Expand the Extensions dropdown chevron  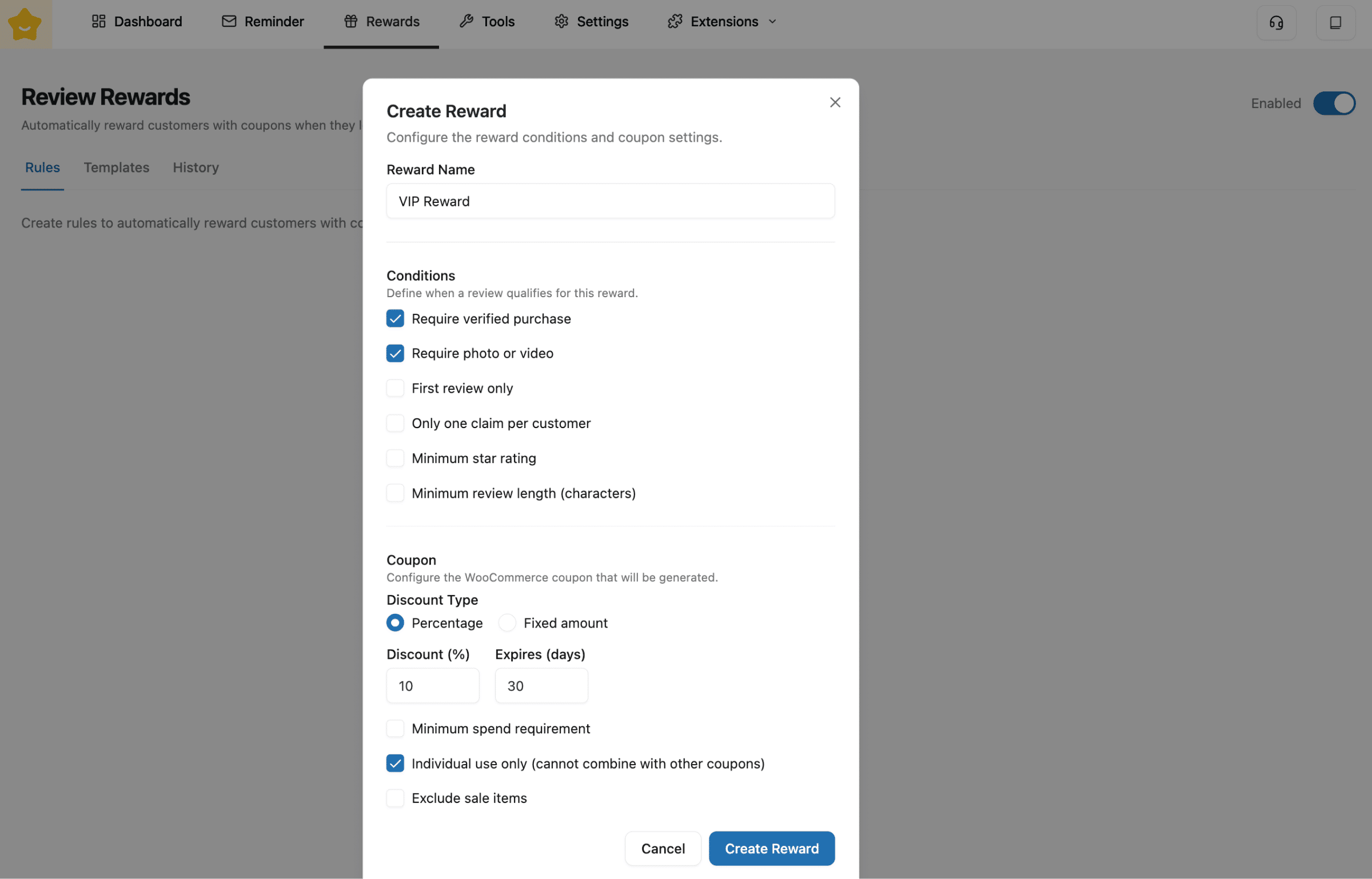tap(772, 22)
